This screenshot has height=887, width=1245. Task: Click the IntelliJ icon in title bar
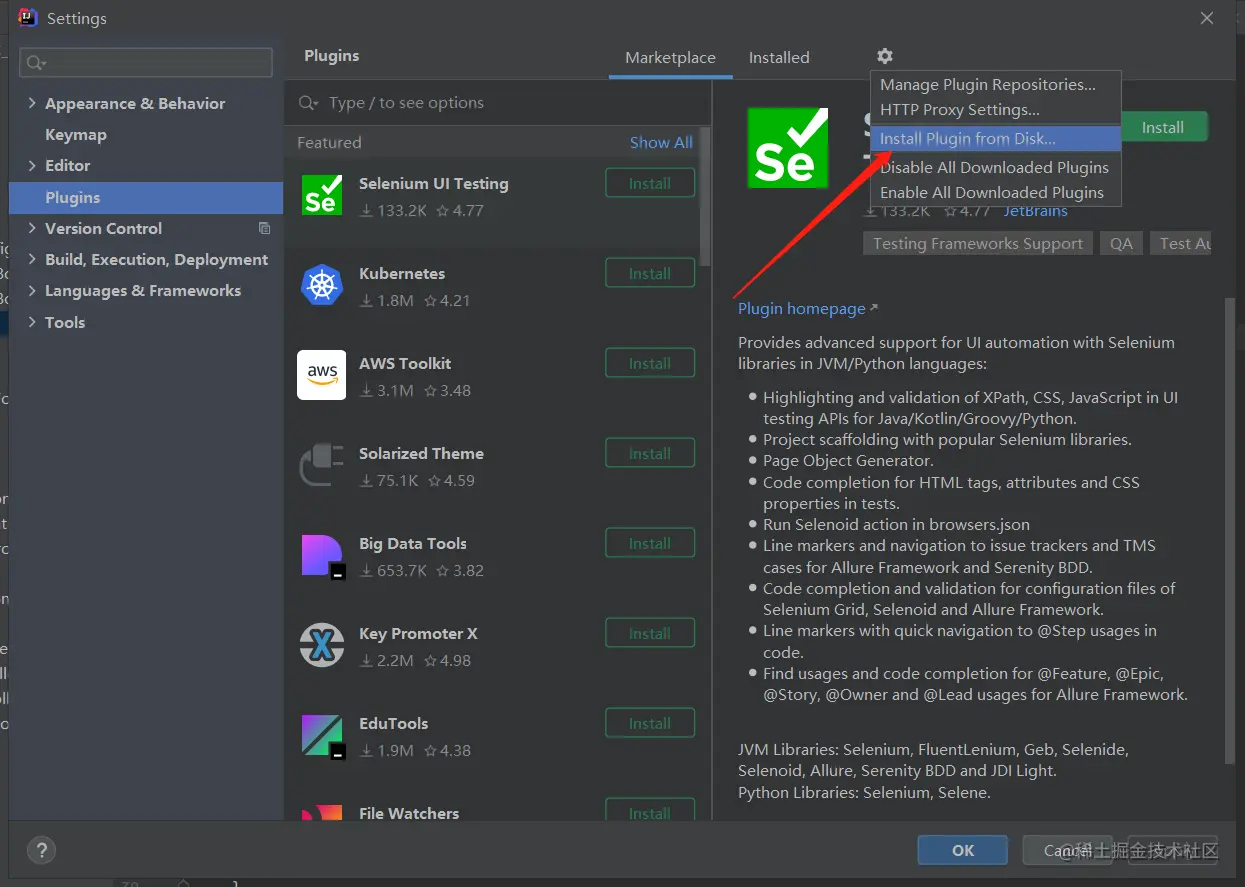(x=28, y=17)
